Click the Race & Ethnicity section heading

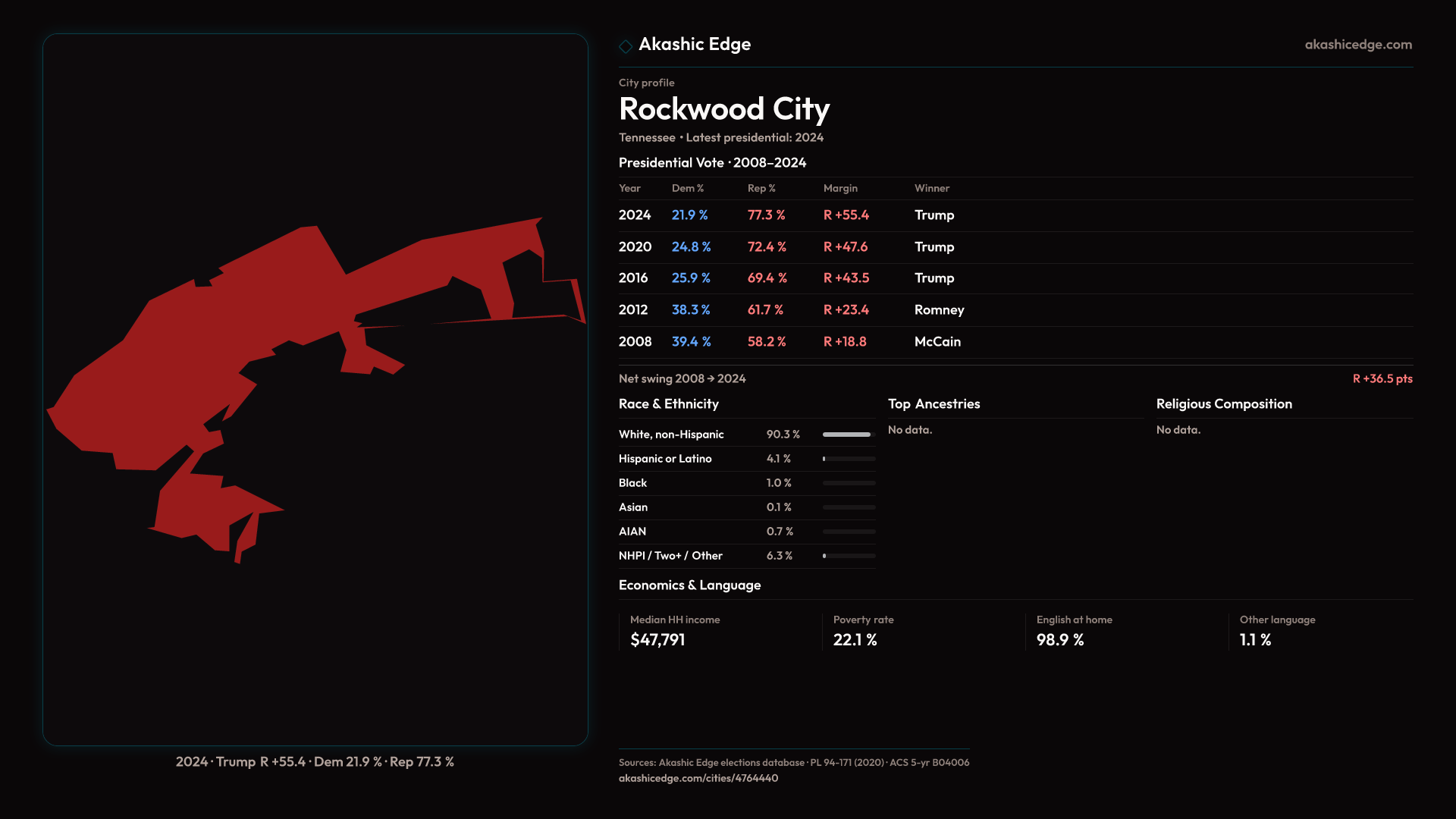coord(668,404)
